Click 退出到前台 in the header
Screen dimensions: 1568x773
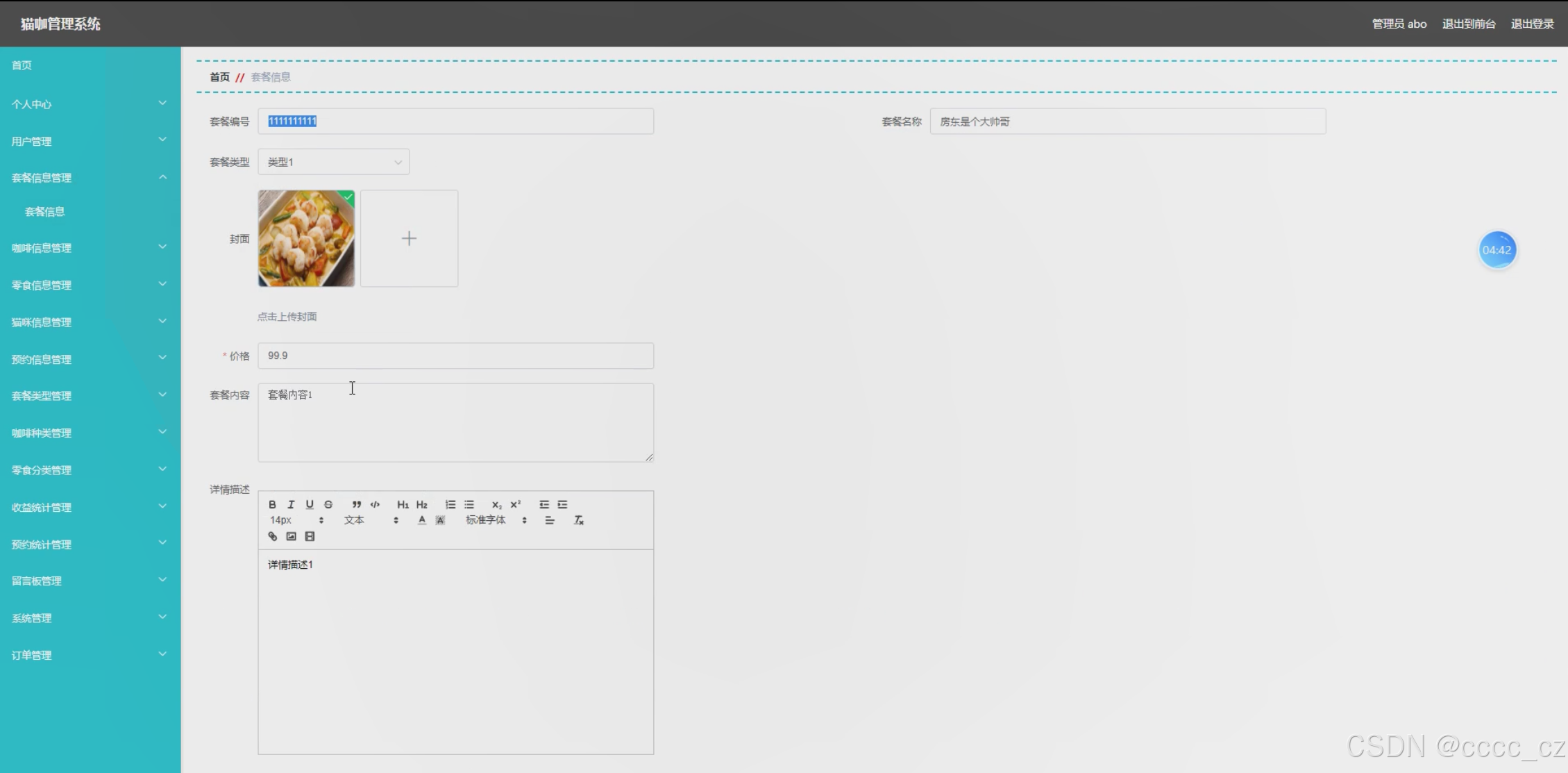pyautogui.click(x=1468, y=24)
